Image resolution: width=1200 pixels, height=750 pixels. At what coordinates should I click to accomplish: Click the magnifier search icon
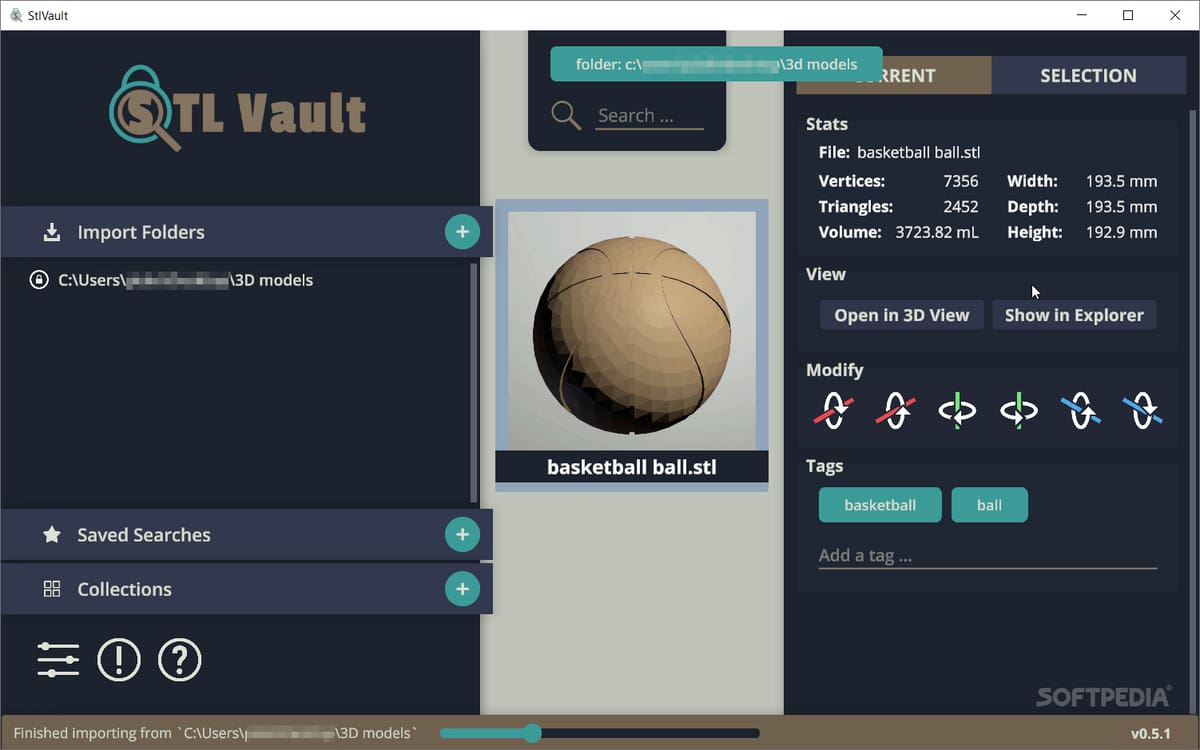(x=566, y=115)
